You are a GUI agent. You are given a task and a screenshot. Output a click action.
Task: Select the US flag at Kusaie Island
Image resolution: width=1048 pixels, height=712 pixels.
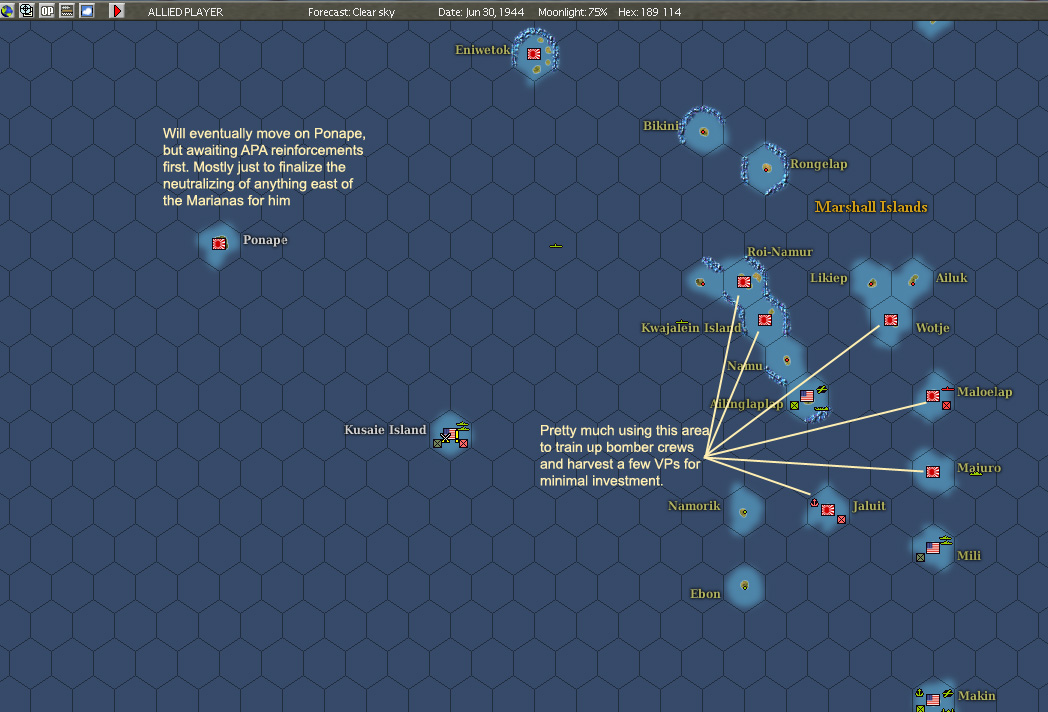pyautogui.click(x=452, y=435)
